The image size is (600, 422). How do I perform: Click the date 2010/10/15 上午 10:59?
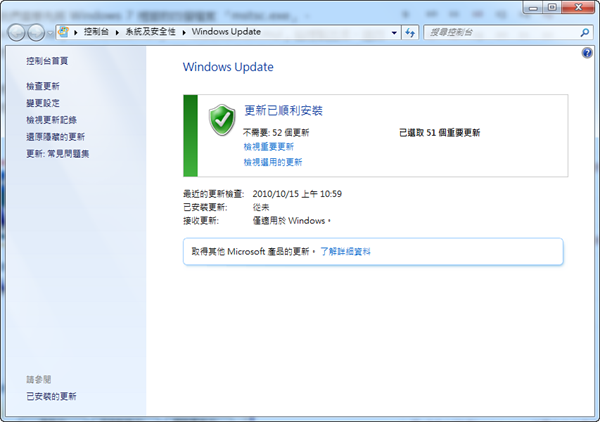click(297, 194)
